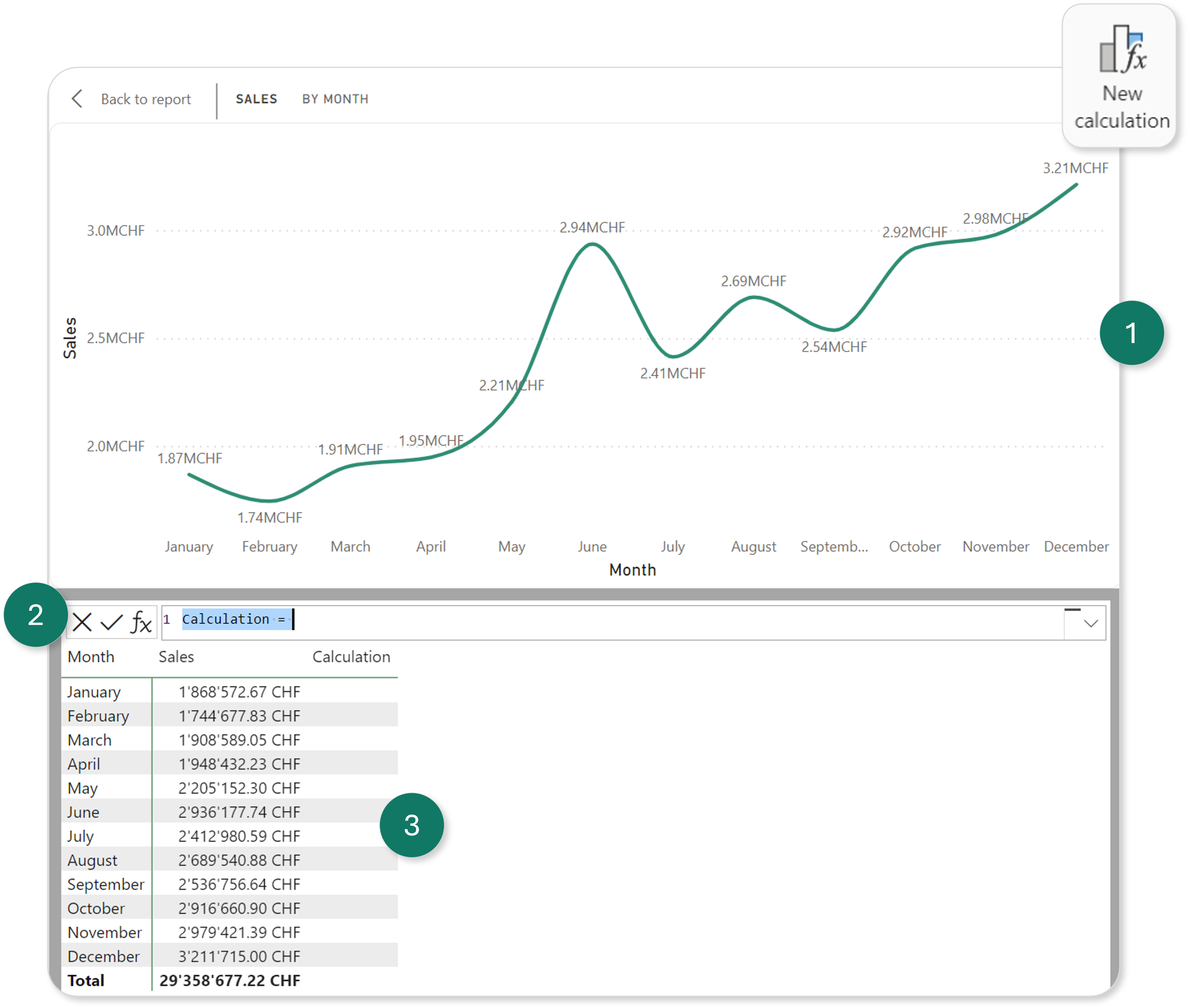Select the Sales column header
Viewport: 1188px width, 1008px height.
point(176,656)
